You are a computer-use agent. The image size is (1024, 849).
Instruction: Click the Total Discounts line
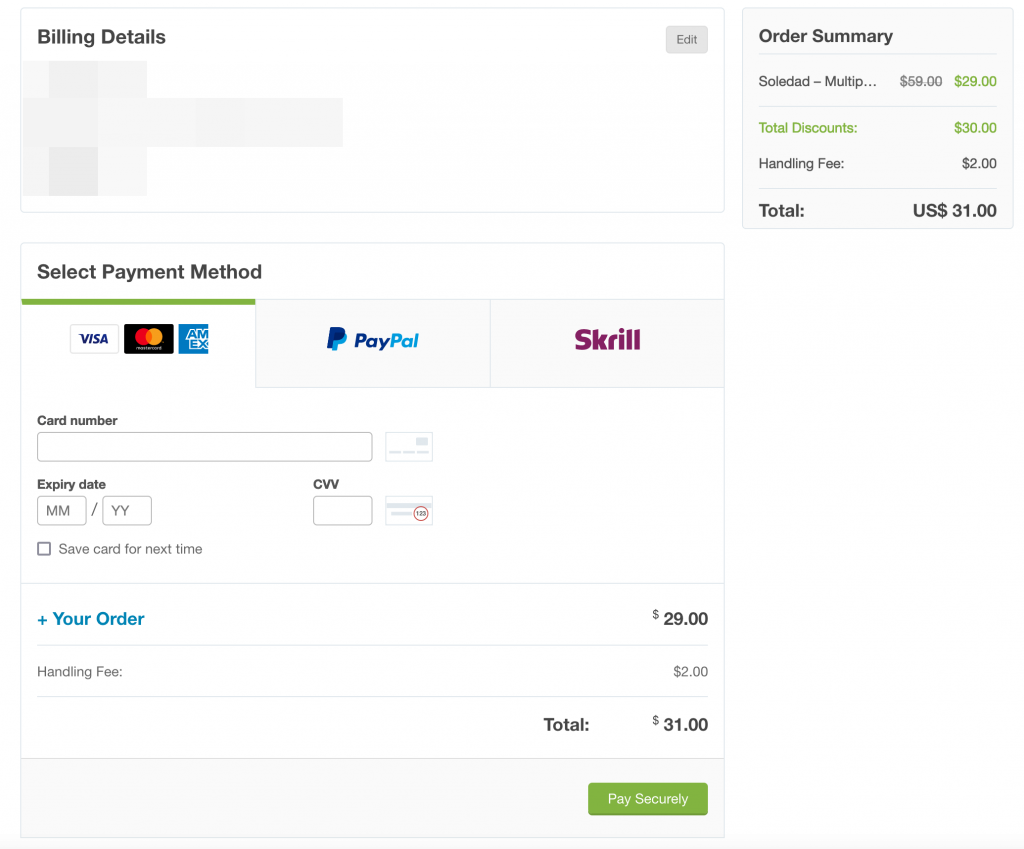click(808, 128)
